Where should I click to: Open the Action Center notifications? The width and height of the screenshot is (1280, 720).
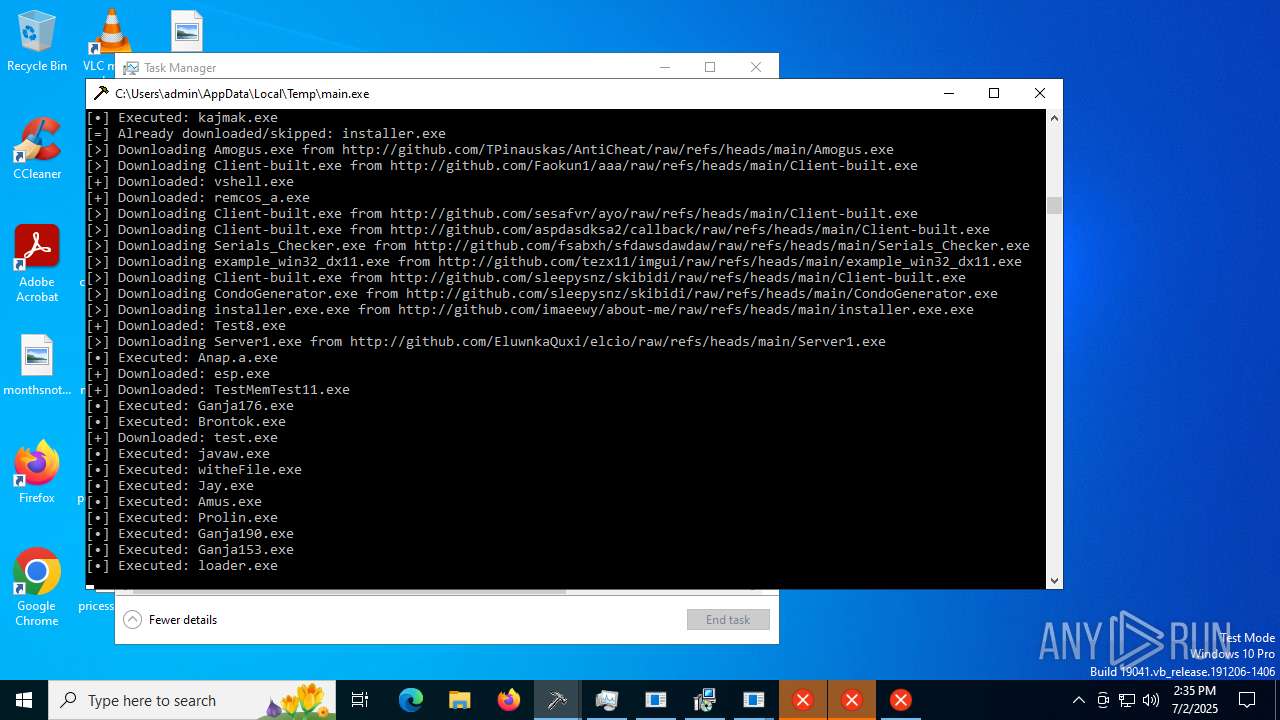pos(1247,700)
